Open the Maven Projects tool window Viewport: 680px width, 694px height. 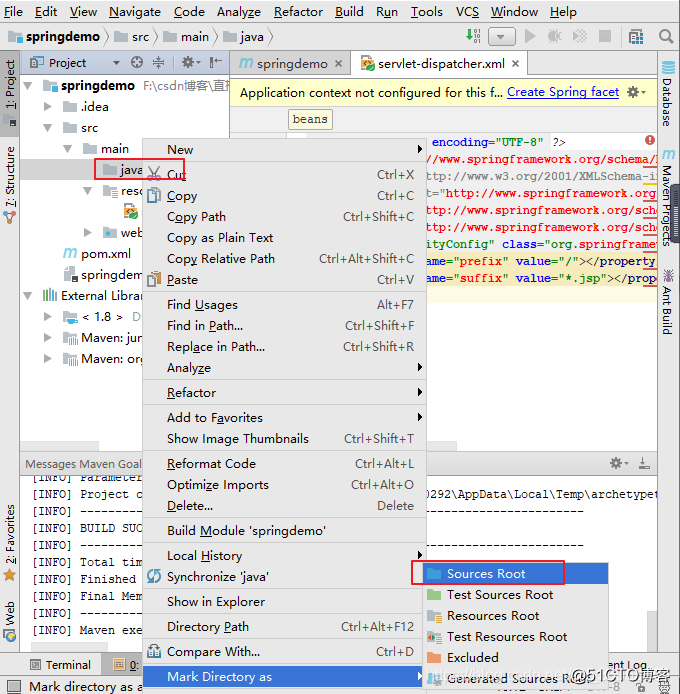pos(668,198)
